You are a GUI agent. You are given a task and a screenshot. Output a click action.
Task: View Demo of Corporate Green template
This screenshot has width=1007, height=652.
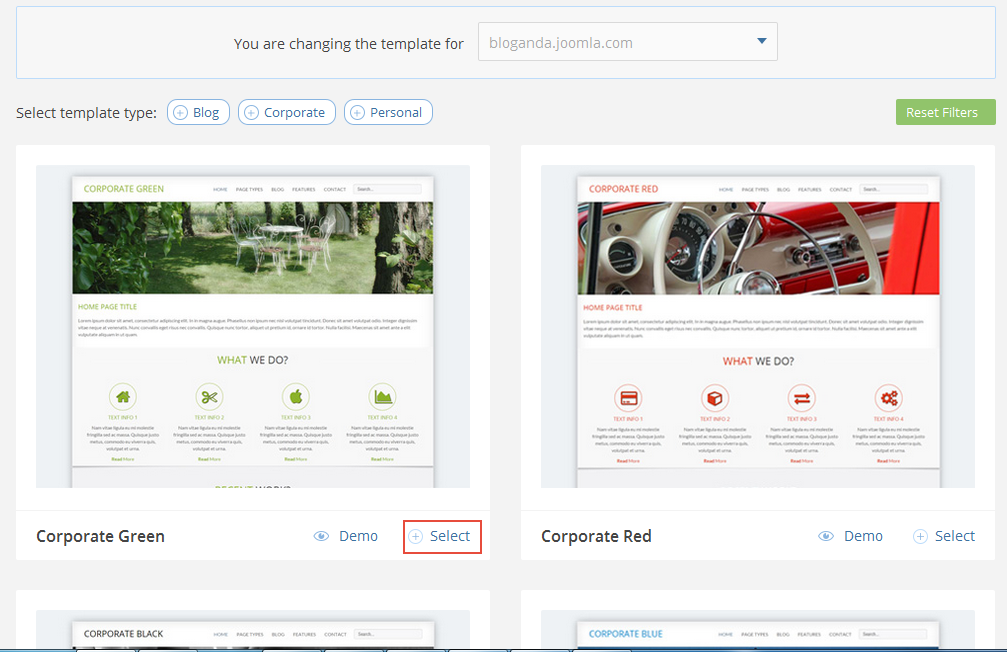click(358, 536)
